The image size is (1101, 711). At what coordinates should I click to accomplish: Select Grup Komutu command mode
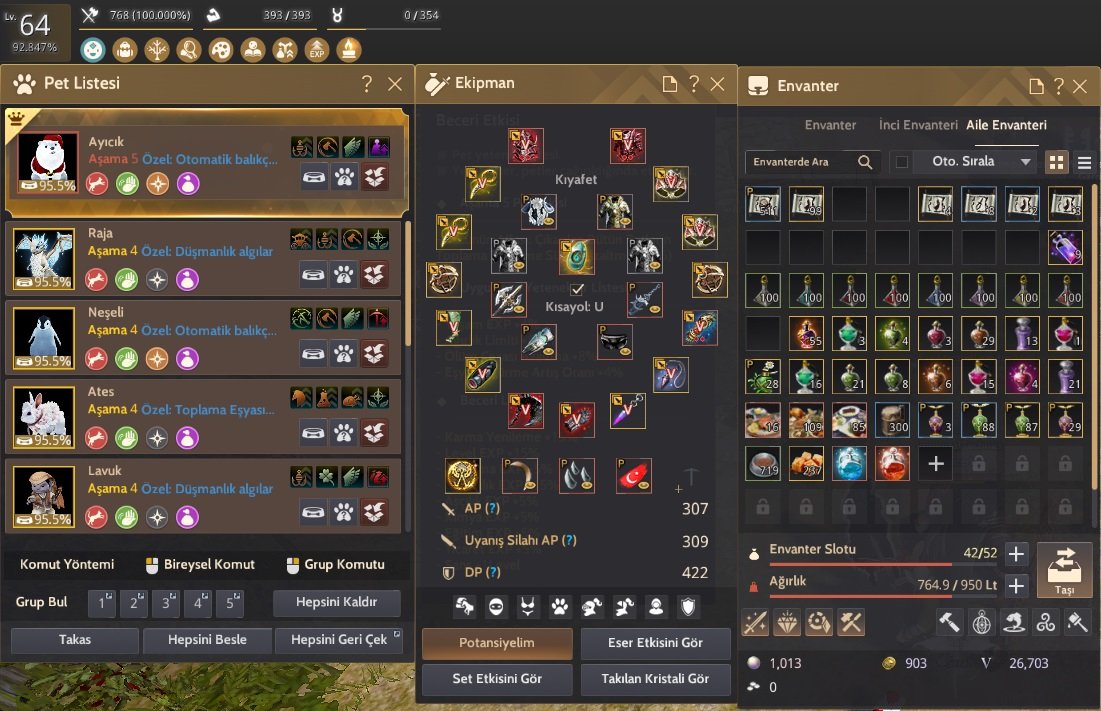336,564
